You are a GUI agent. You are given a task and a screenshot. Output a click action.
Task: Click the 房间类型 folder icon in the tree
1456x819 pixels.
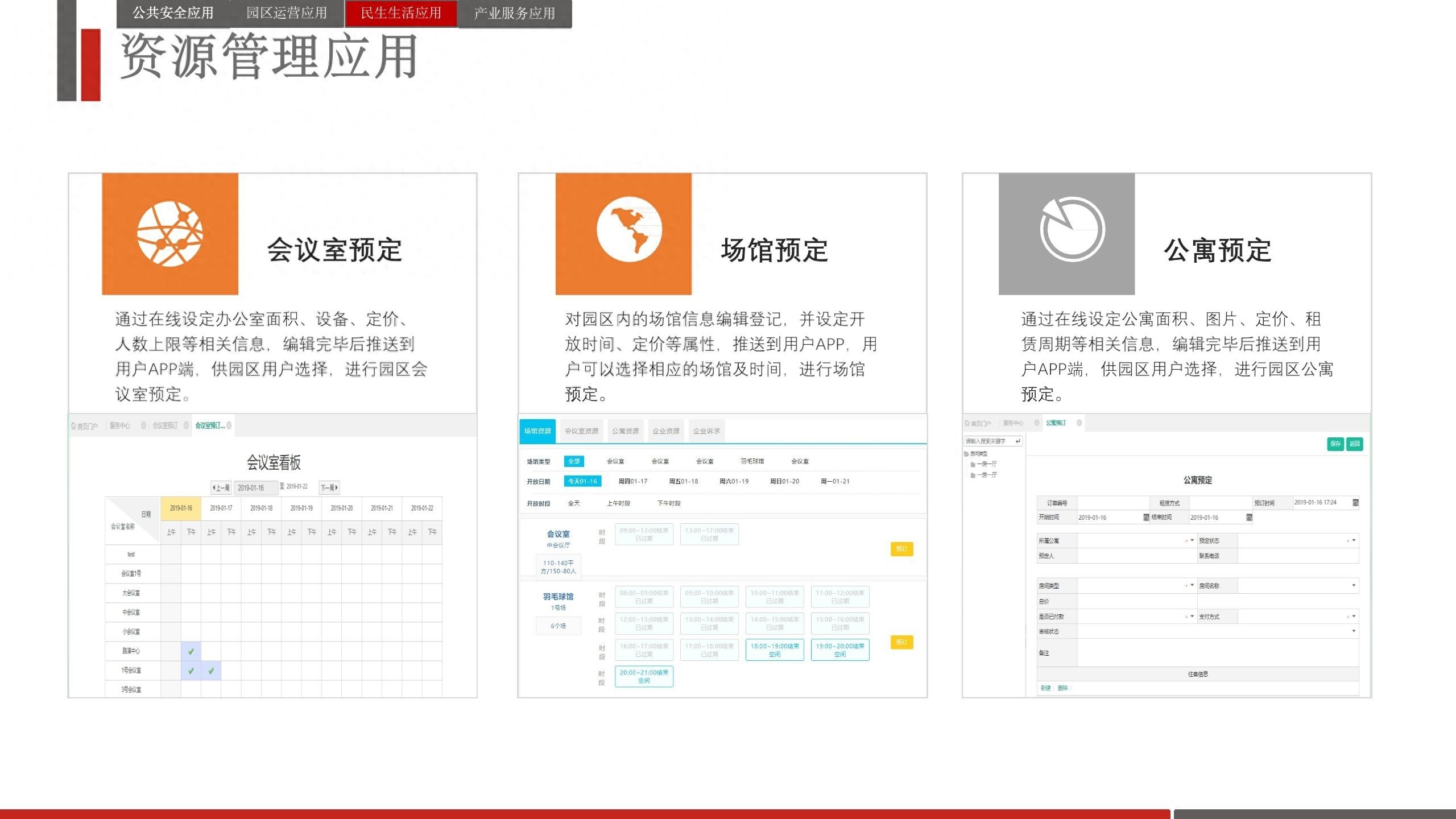pyautogui.click(x=966, y=454)
